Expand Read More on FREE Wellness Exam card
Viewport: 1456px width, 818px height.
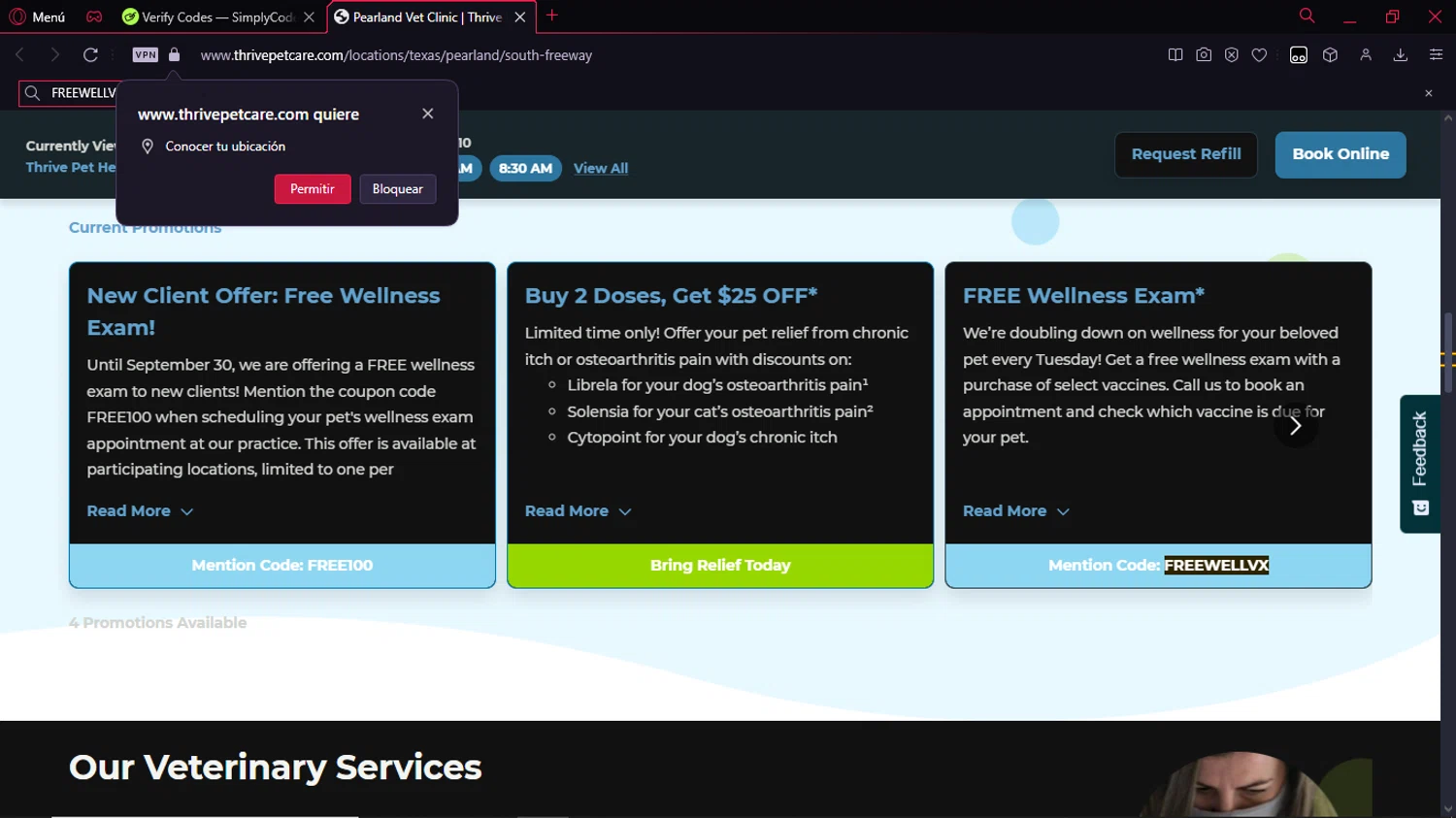1015,511
